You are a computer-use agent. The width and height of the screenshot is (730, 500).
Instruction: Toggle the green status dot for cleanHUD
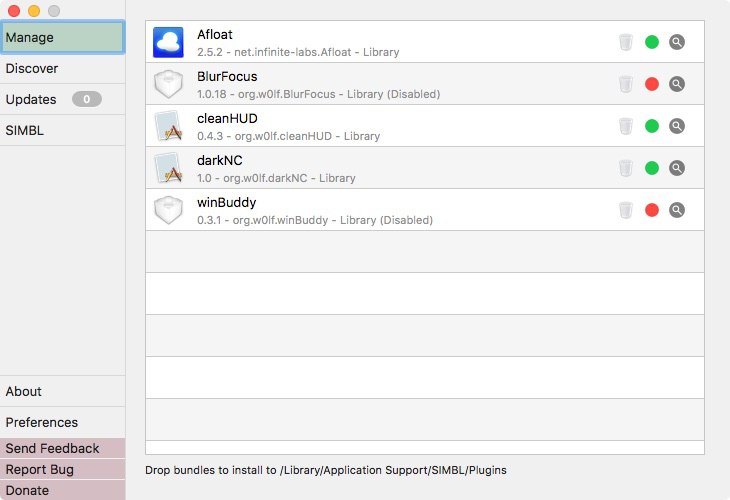(x=652, y=126)
